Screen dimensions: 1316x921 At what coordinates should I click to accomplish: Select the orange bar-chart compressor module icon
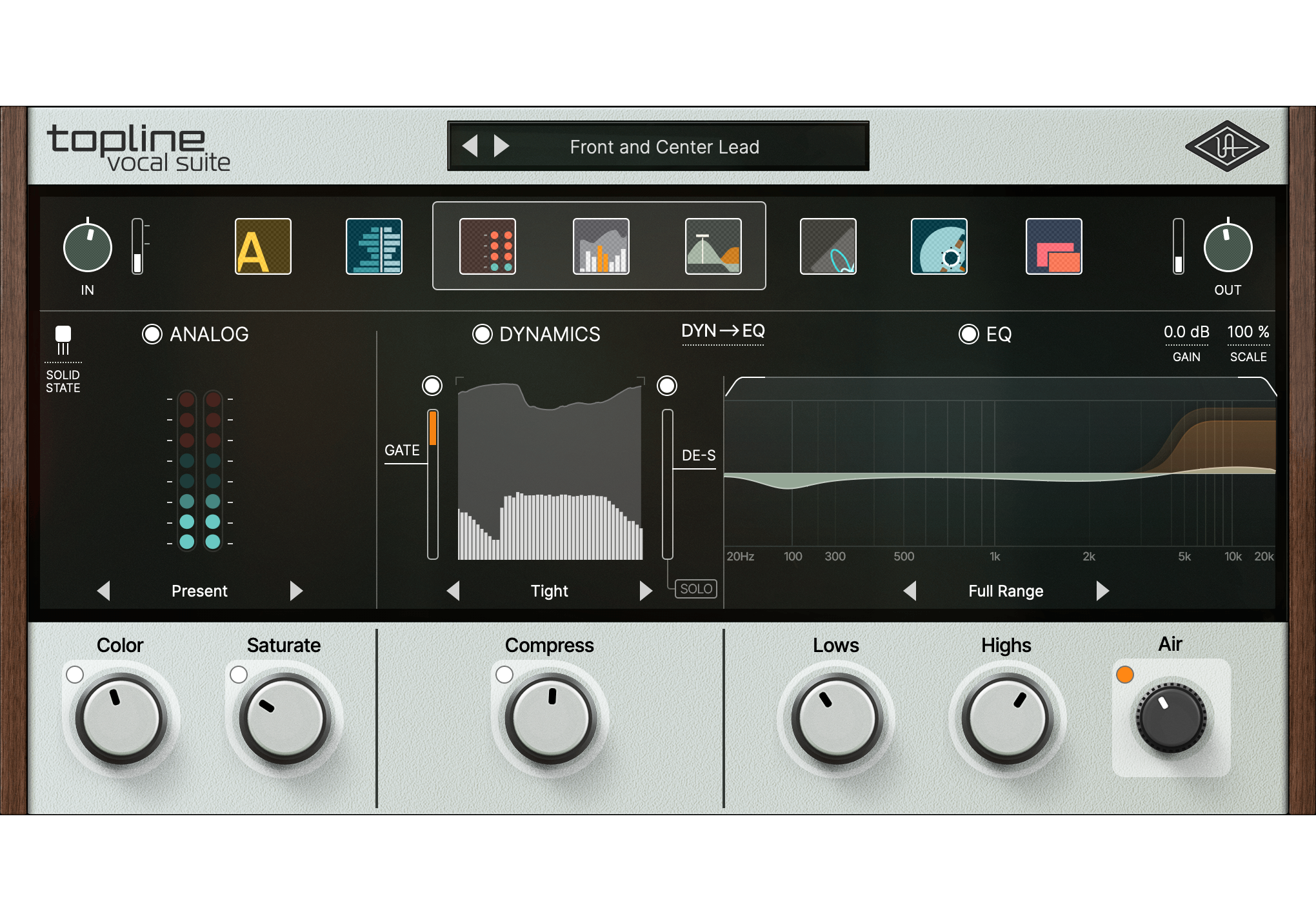pyautogui.click(x=601, y=246)
